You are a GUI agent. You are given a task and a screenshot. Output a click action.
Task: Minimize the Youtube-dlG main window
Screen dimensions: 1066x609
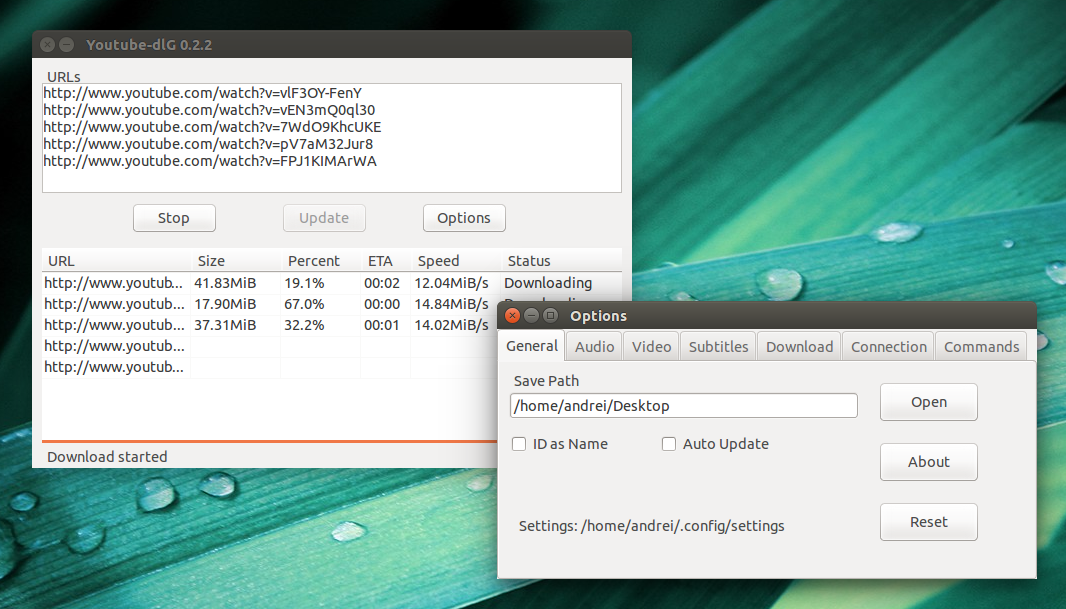coord(67,45)
